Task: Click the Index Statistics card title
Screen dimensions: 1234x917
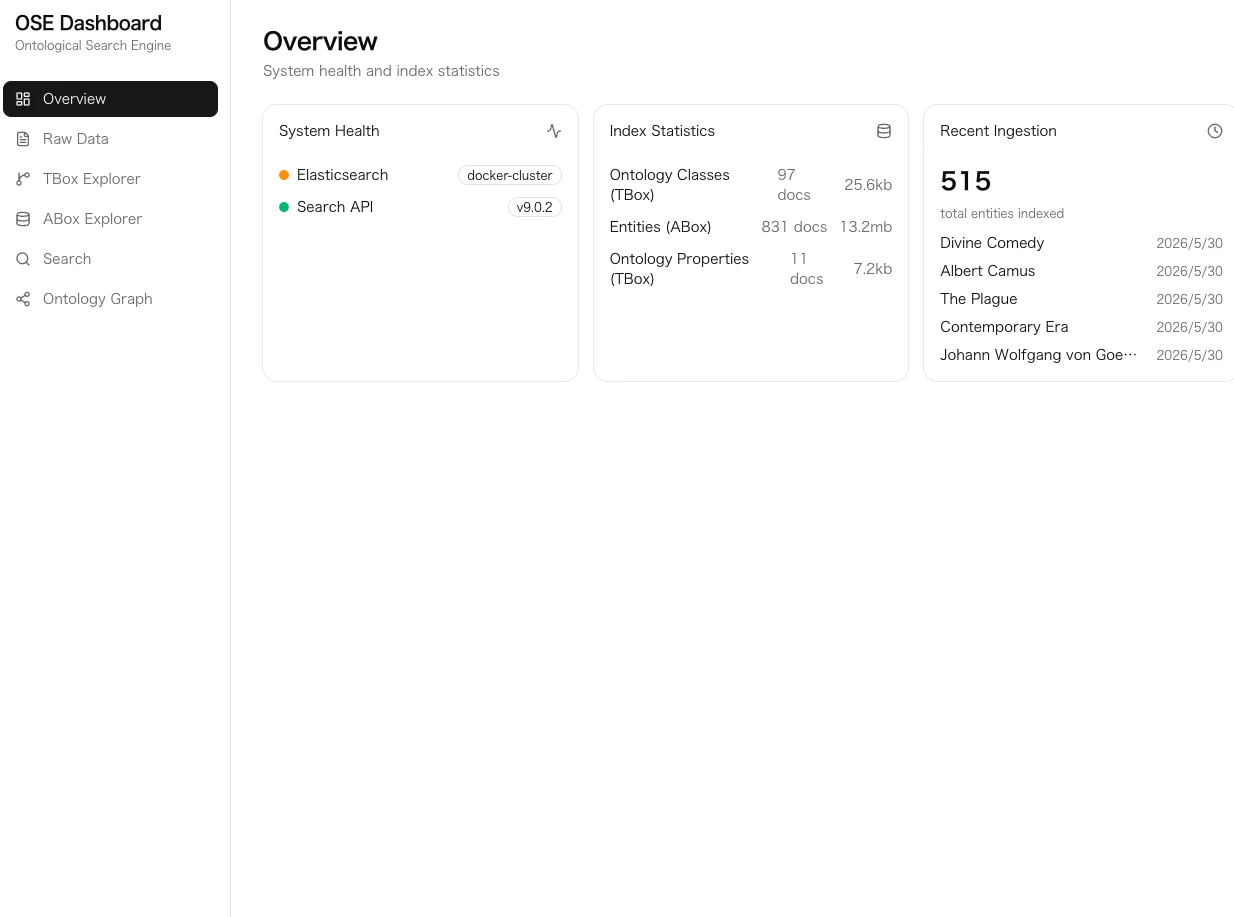Action: click(662, 131)
